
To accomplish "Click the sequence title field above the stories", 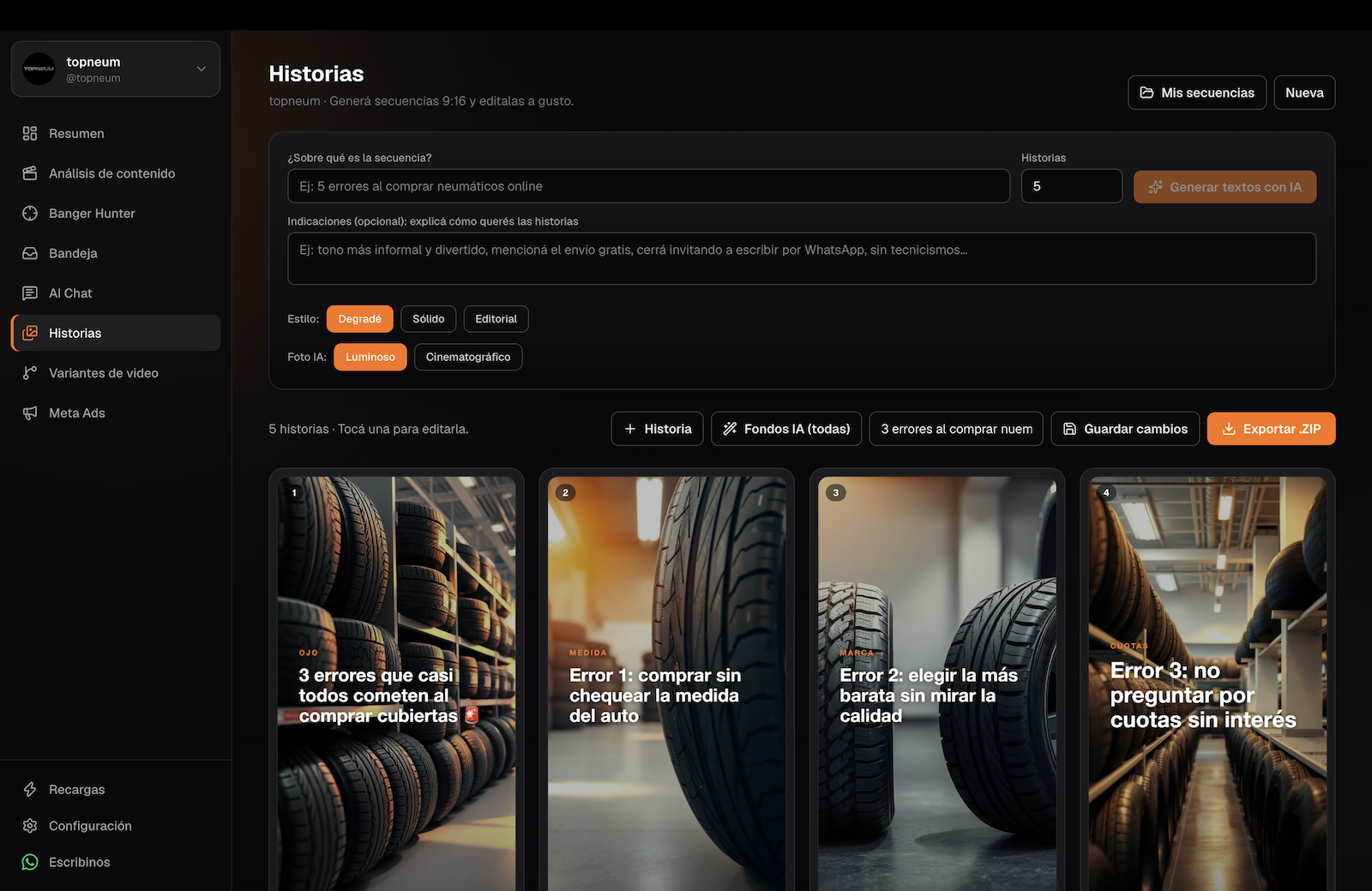I will 957,429.
